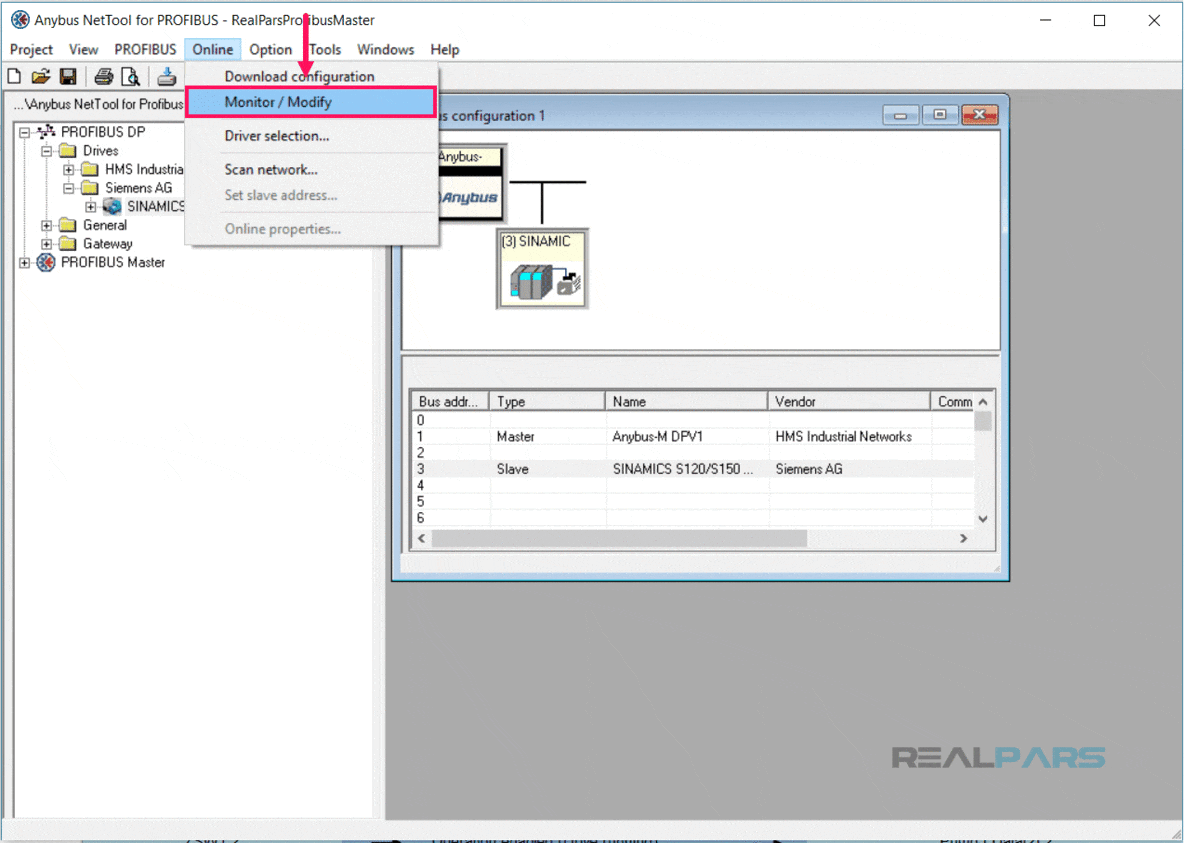Click the table scroll right arrow

pyautogui.click(x=964, y=538)
